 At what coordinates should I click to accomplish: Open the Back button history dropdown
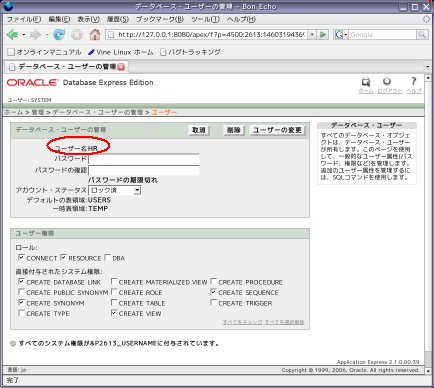pos(24,35)
